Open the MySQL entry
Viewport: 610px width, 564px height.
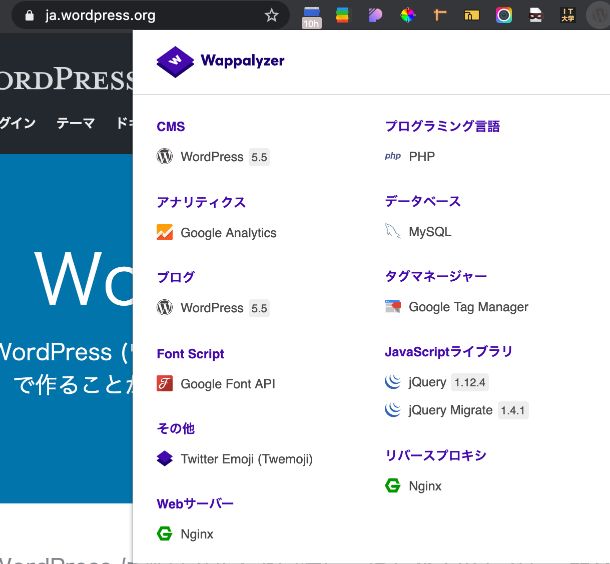click(x=430, y=231)
